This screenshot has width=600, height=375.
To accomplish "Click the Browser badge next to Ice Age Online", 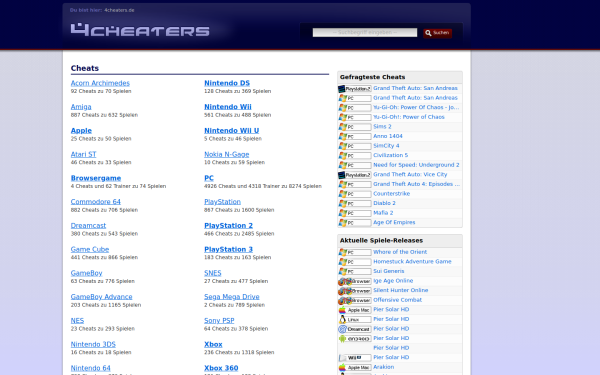I will coord(355,281).
